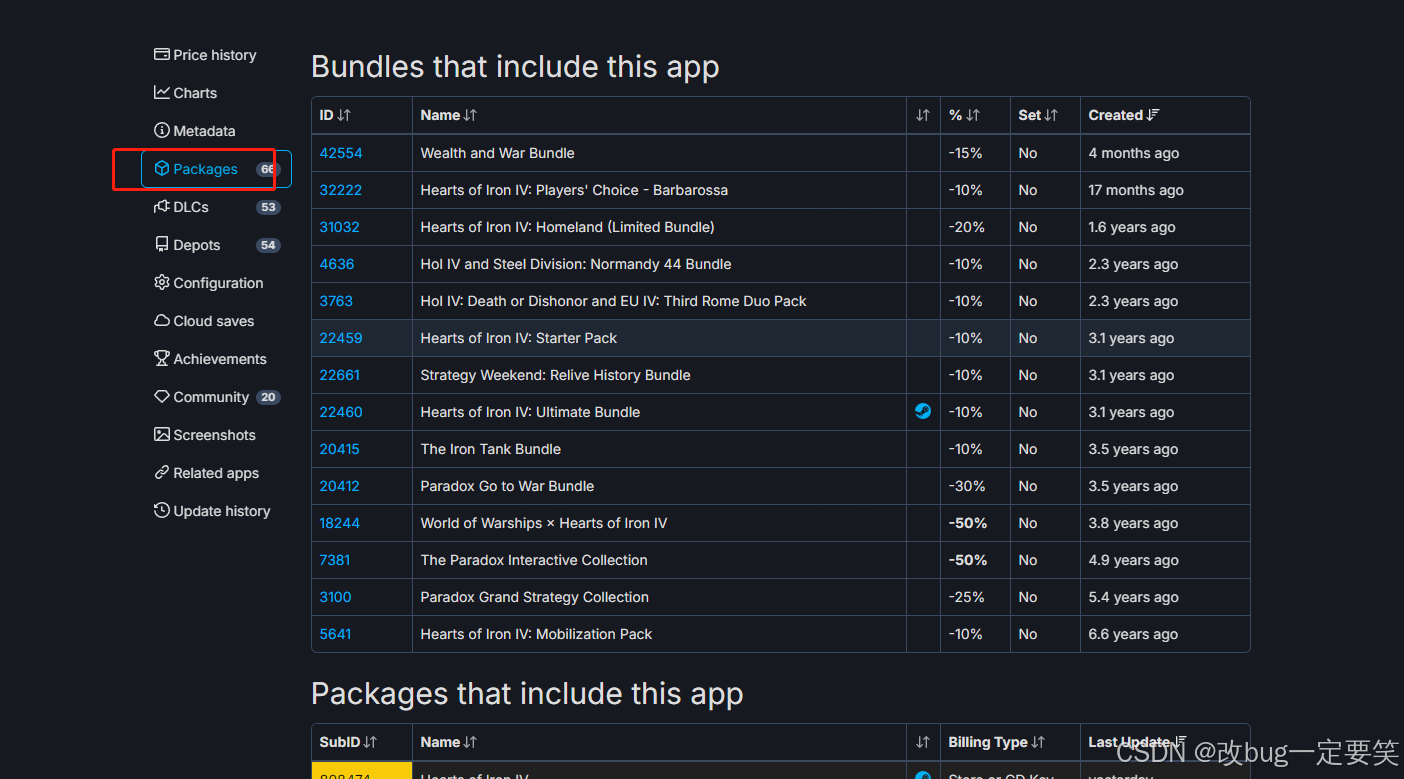Click 'The Paradox Interactive Collection' text
The width and height of the screenshot is (1404, 779).
(534, 560)
